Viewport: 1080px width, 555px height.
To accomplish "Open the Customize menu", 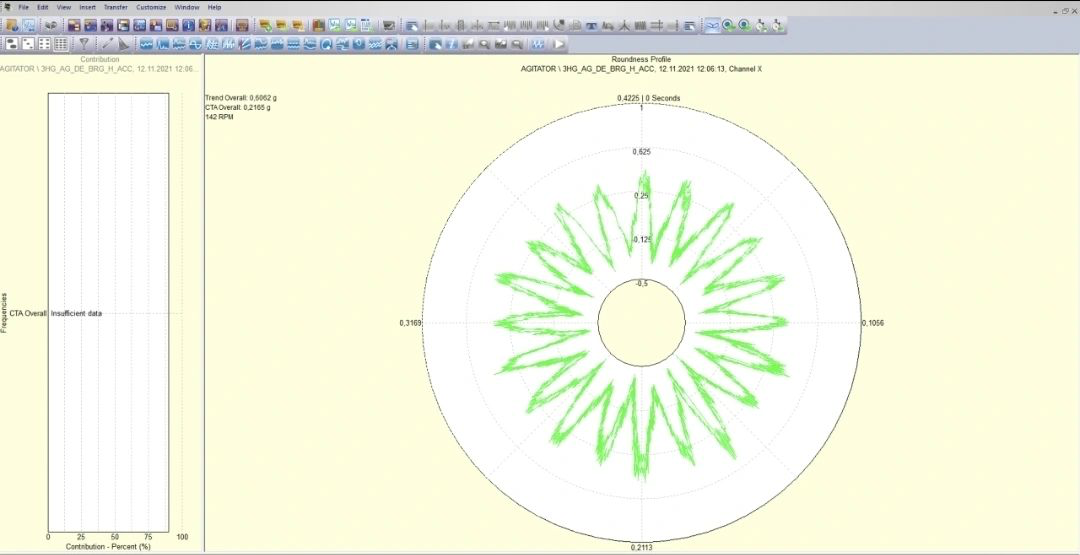I will coord(151,8).
